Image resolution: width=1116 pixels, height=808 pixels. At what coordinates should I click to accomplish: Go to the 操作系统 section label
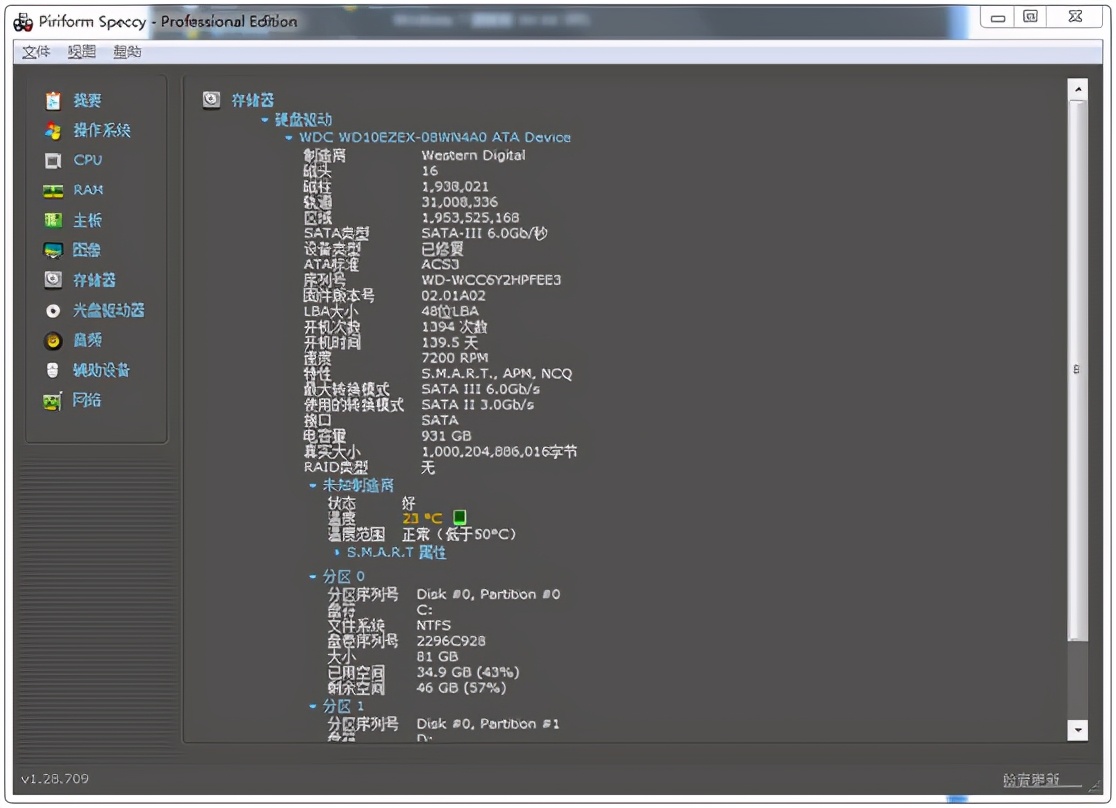(102, 131)
